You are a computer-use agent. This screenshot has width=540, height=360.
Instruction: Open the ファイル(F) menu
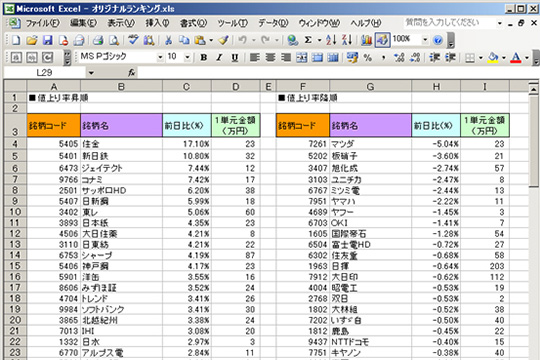tap(43, 23)
